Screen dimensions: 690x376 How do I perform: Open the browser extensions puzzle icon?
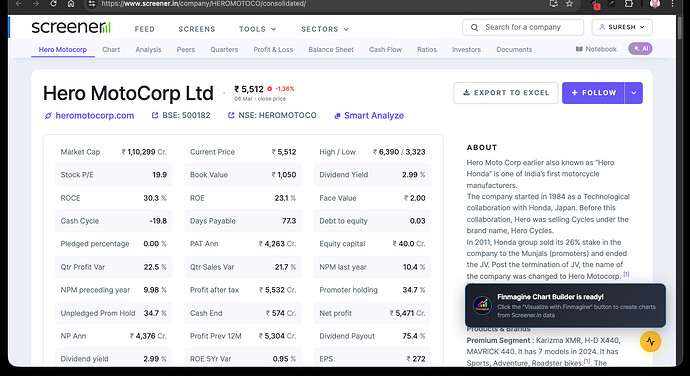tap(629, 4)
